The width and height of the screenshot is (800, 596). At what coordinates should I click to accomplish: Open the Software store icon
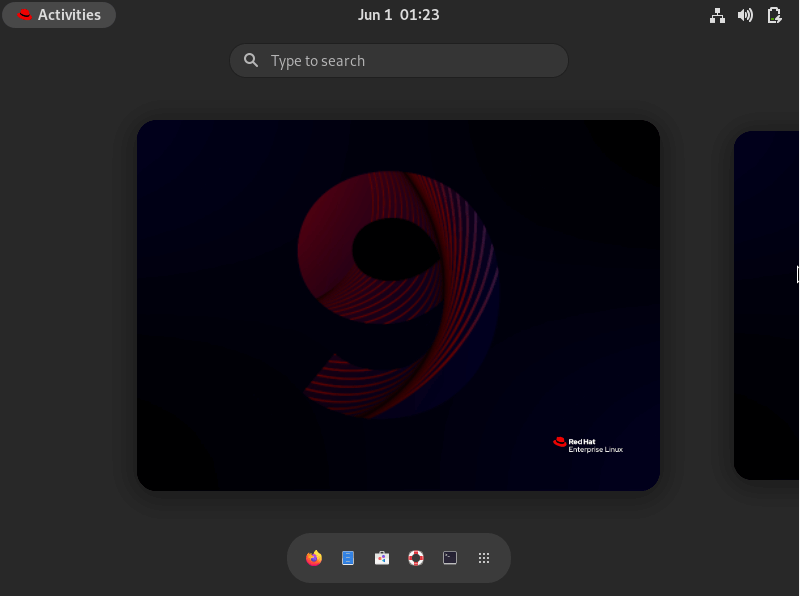(x=382, y=558)
